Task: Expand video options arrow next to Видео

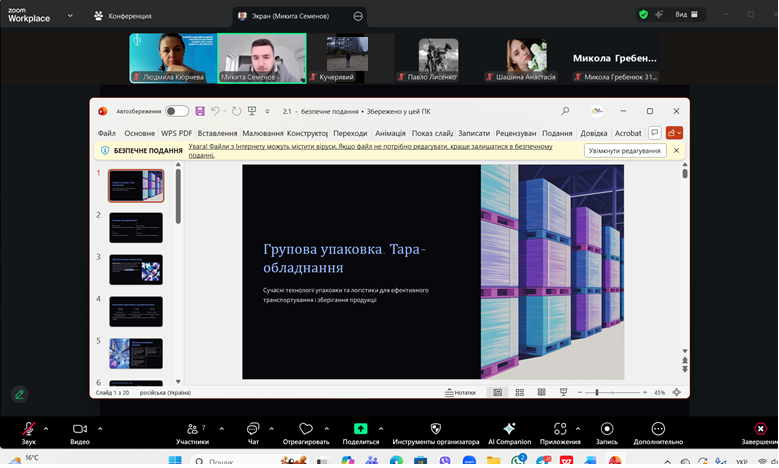Action: (x=100, y=427)
